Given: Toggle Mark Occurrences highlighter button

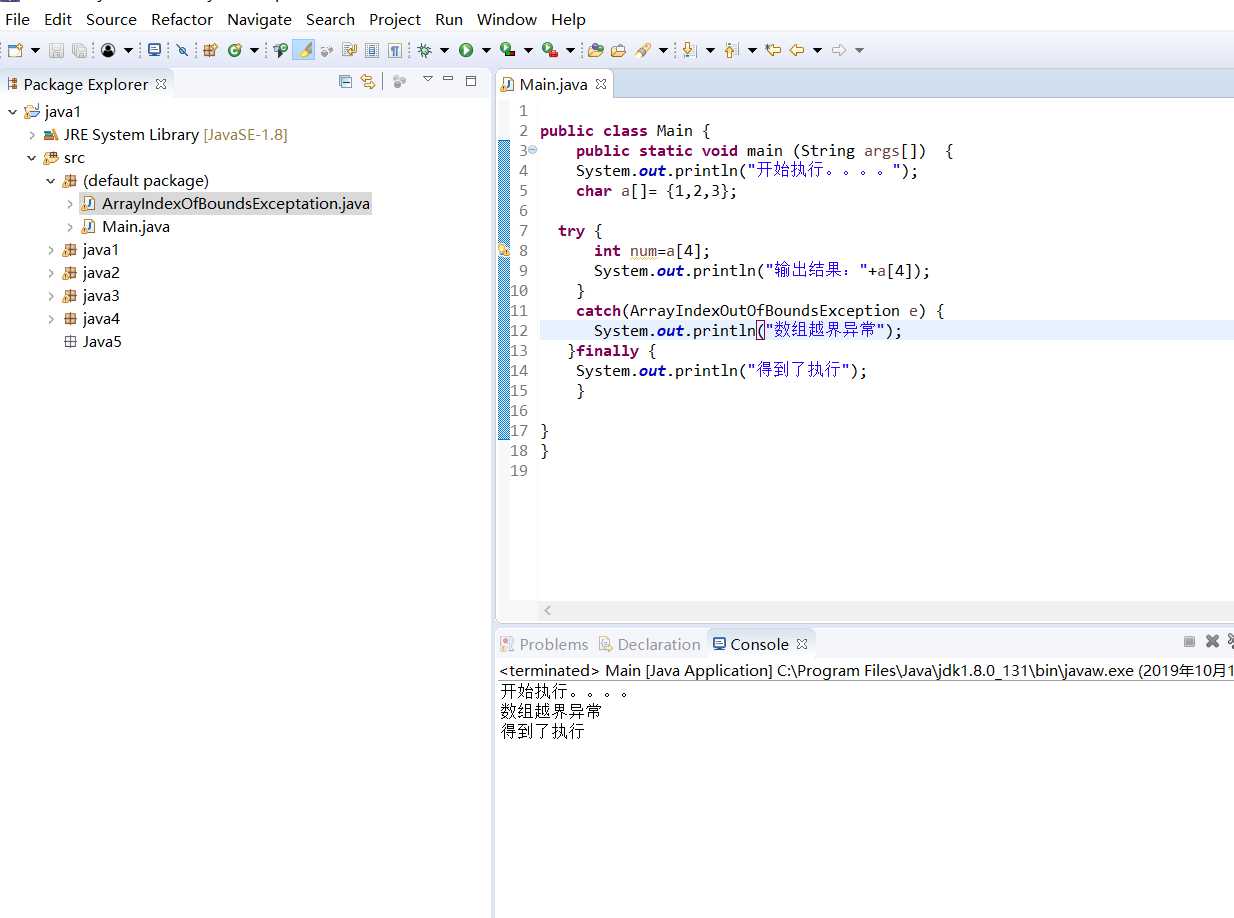Looking at the screenshot, I should click(x=303, y=50).
